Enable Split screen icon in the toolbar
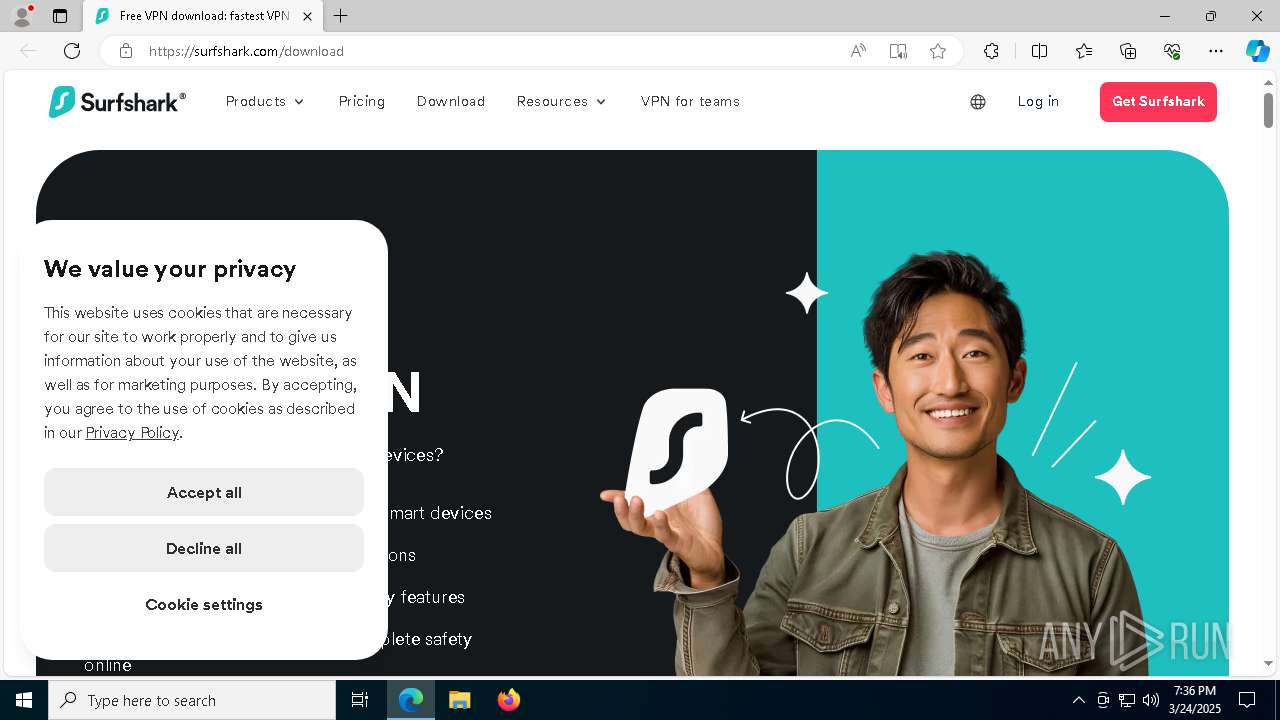This screenshot has height=720, width=1280. click(x=1039, y=51)
